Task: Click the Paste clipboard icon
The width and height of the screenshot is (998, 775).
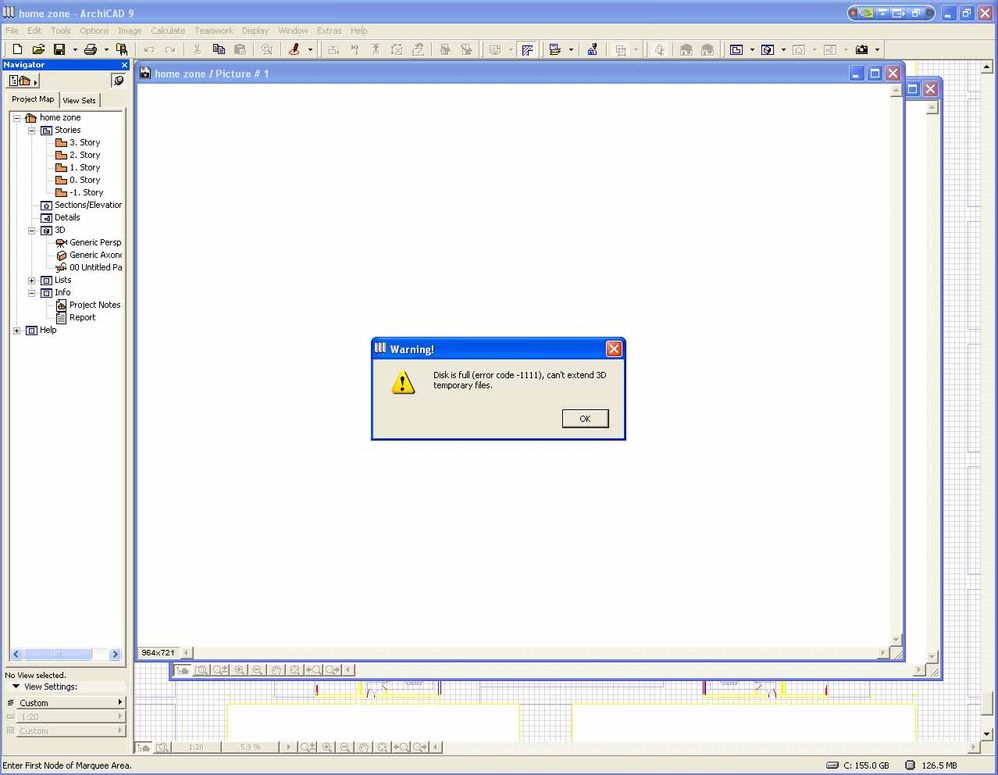Action: pyautogui.click(x=240, y=49)
